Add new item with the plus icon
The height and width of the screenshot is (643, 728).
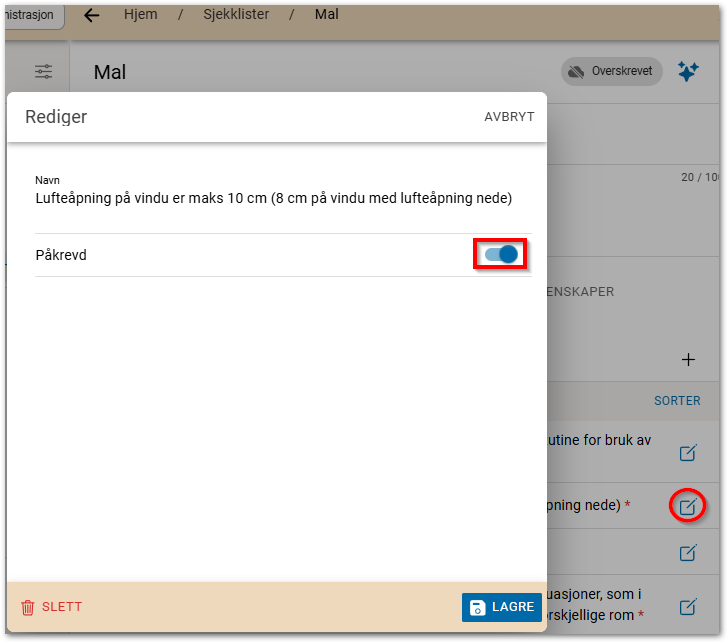click(x=688, y=360)
